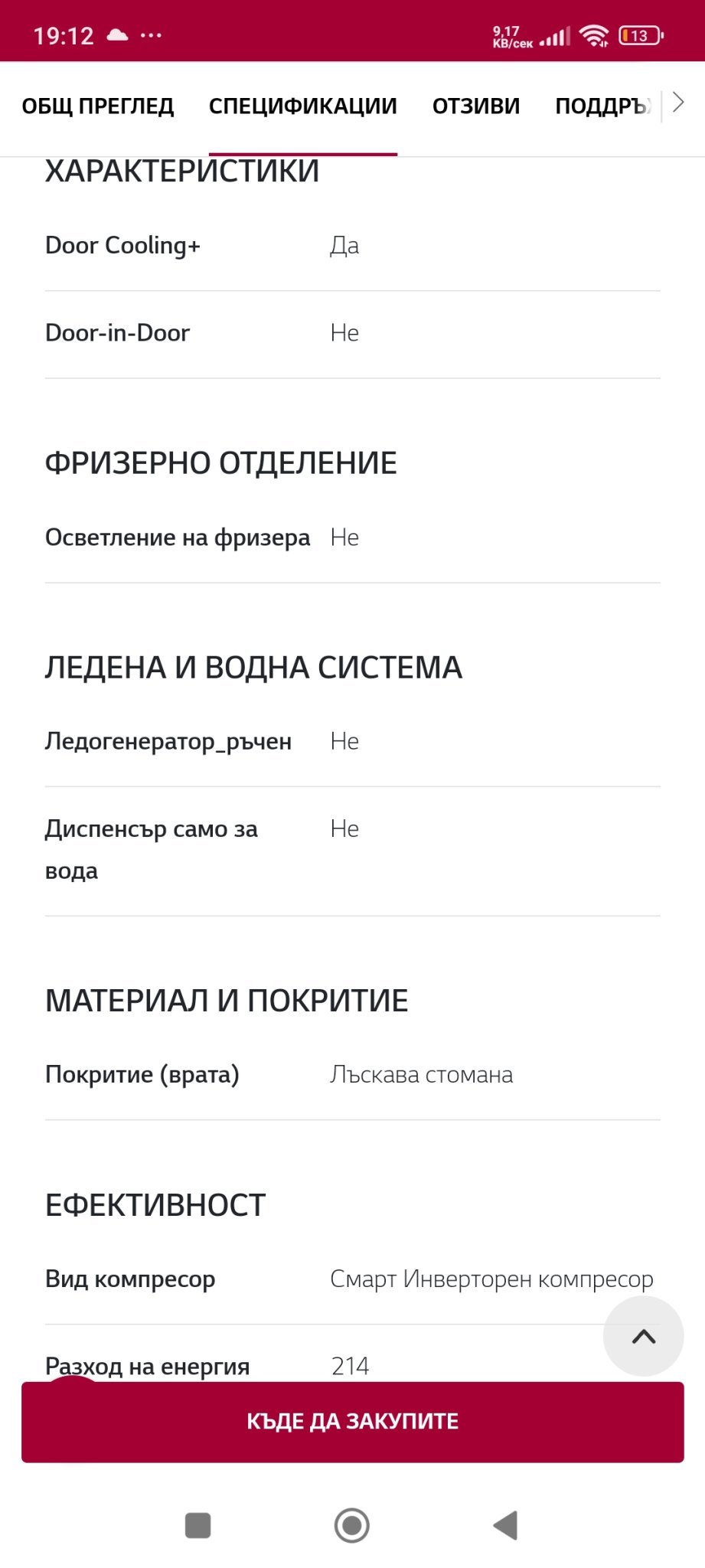Select the СПЕЦИФИКАЦИИ tab
This screenshot has width=705, height=1568.
click(303, 106)
